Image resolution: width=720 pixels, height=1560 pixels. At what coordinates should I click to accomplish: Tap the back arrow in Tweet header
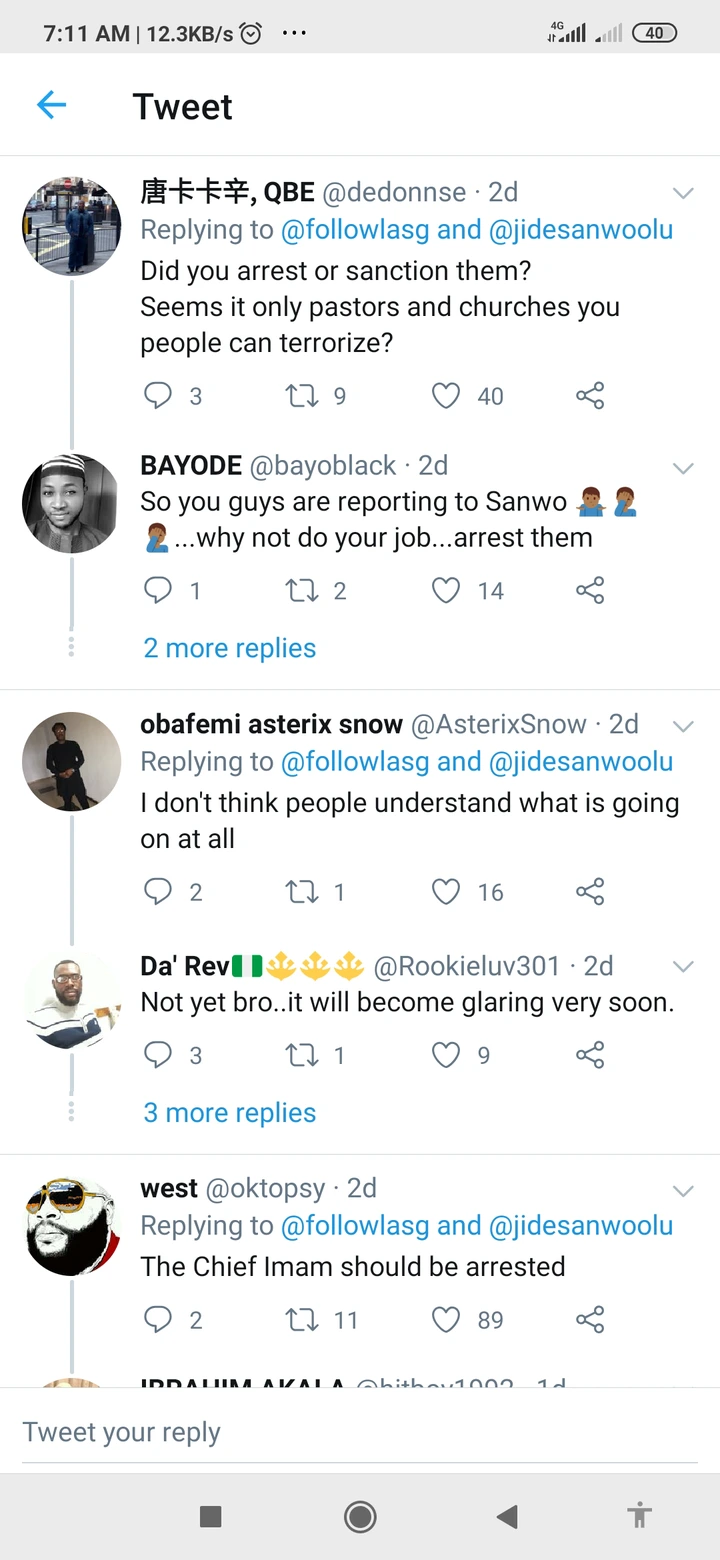[x=51, y=105]
